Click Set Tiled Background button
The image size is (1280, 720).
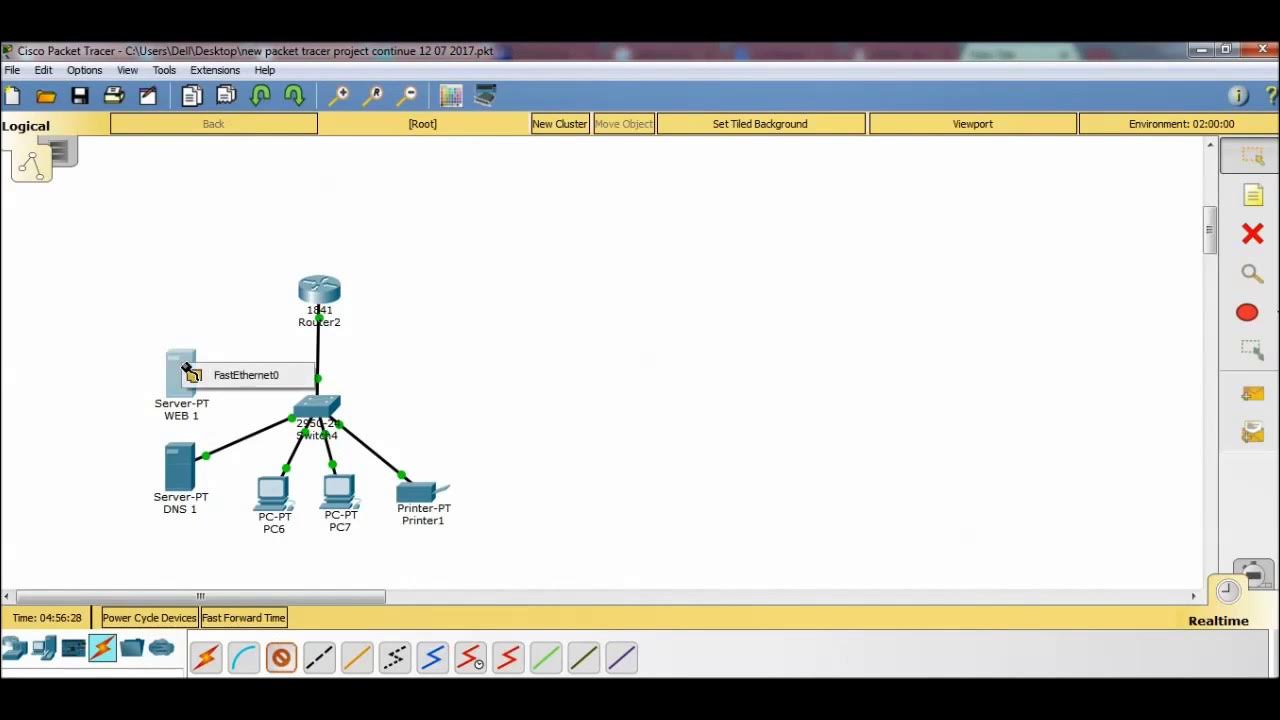760,124
